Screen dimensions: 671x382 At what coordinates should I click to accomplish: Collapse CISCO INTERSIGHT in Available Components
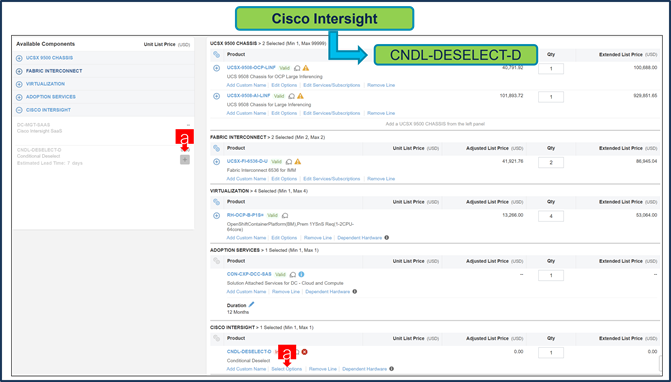[x=19, y=110]
